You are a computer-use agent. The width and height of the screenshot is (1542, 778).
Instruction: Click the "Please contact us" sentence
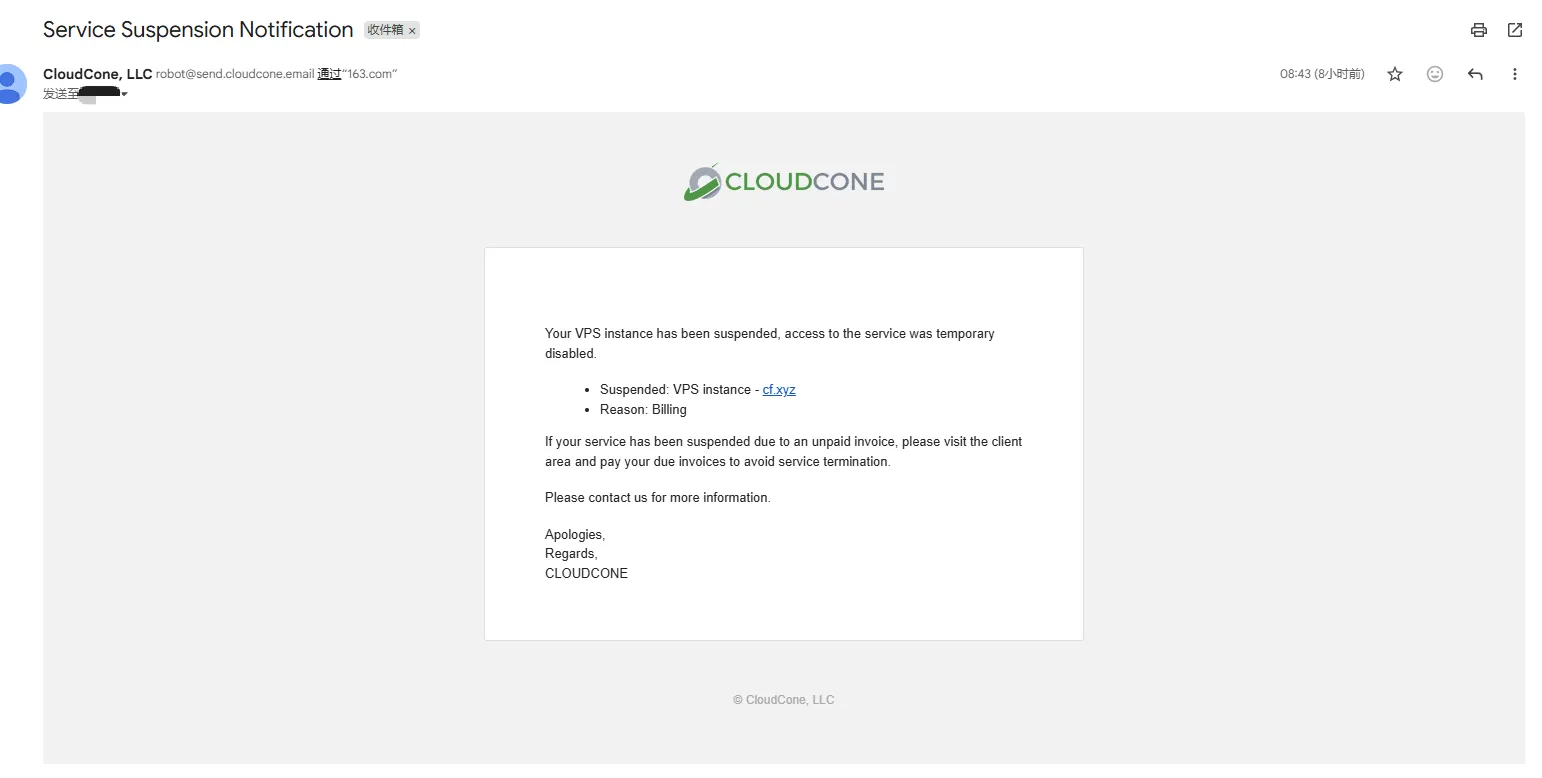(x=657, y=498)
